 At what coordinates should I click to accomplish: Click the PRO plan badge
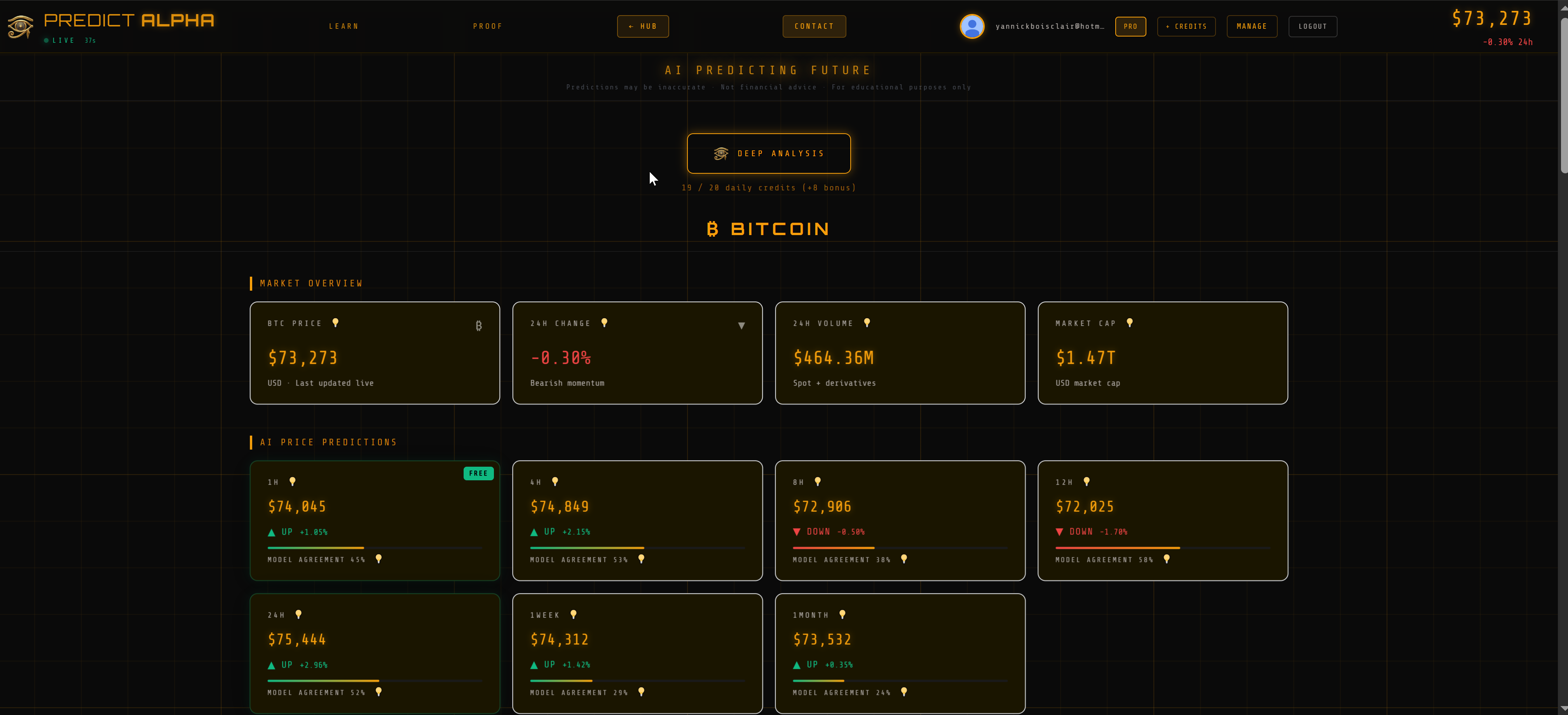(x=1130, y=26)
